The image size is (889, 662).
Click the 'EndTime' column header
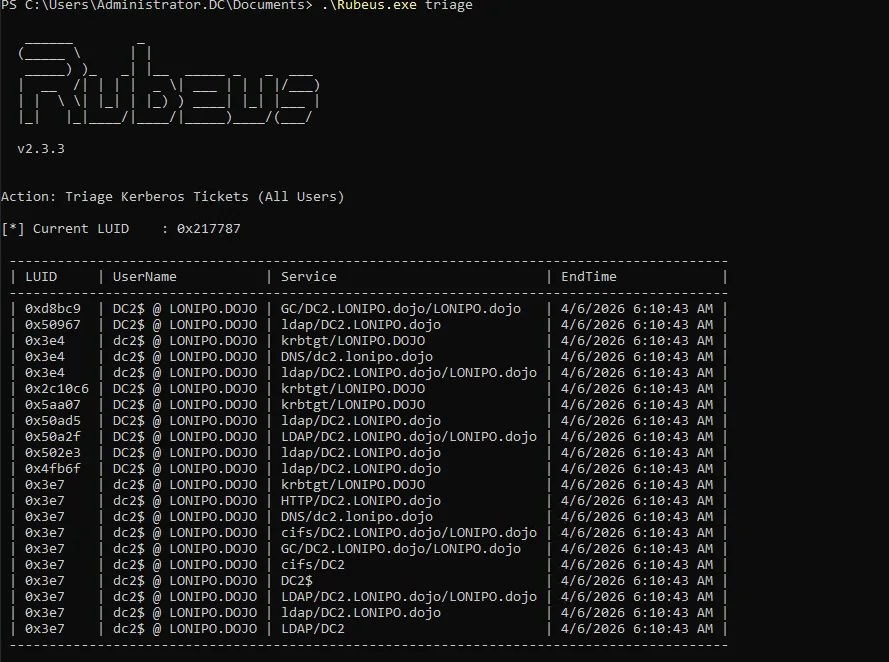pyautogui.click(x=589, y=277)
